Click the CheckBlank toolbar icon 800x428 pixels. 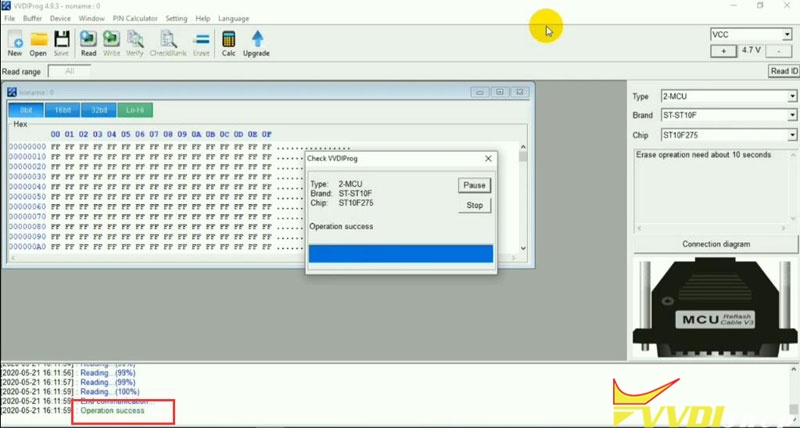168,43
